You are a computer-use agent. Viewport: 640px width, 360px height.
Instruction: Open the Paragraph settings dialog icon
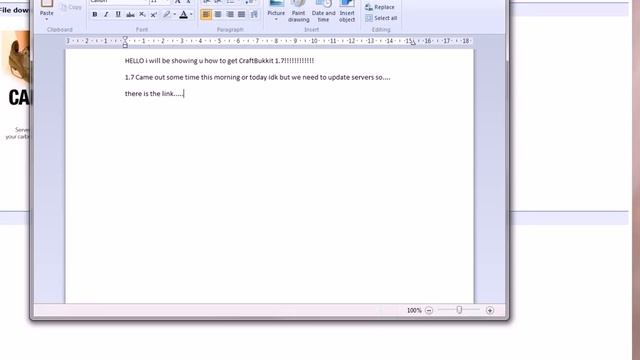pyautogui.click(x=254, y=15)
